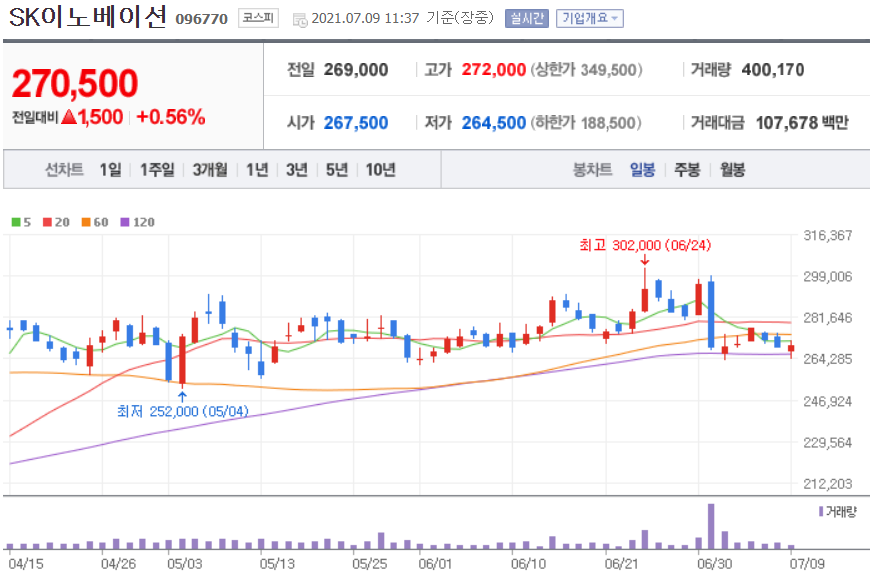Image resolution: width=870 pixels, height=578 pixels.
Task: Click the 최고 302,000 (06/24) annotation
Action: pos(645,245)
